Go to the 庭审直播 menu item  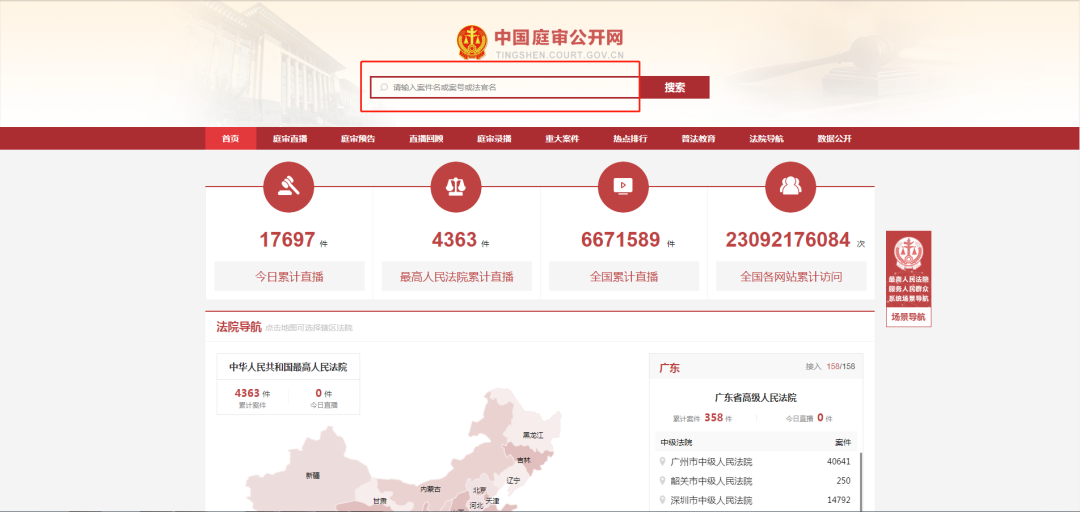click(x=290, y=139)
